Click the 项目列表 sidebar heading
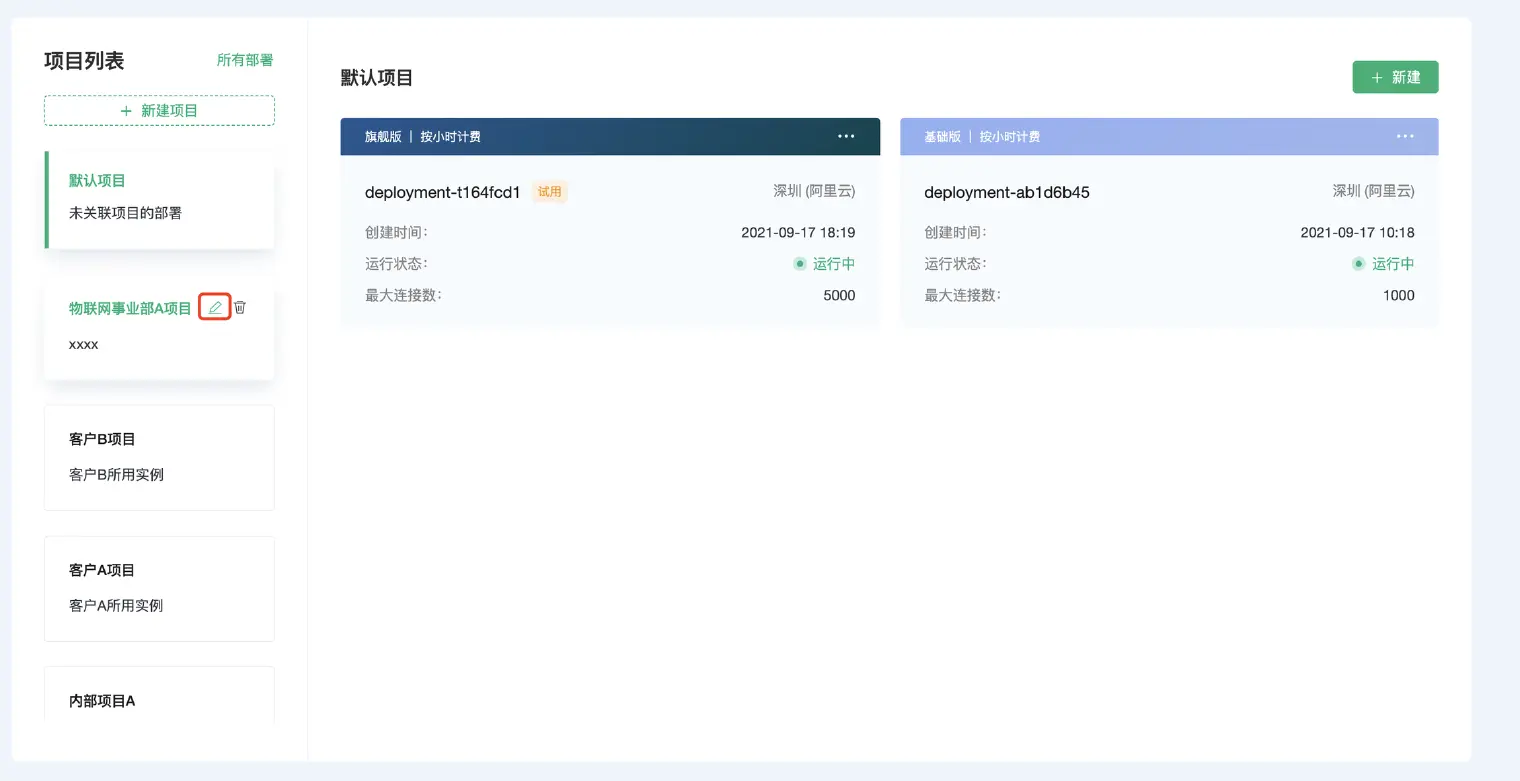This screenshot has height=781, width=1520. coord(84,61)
